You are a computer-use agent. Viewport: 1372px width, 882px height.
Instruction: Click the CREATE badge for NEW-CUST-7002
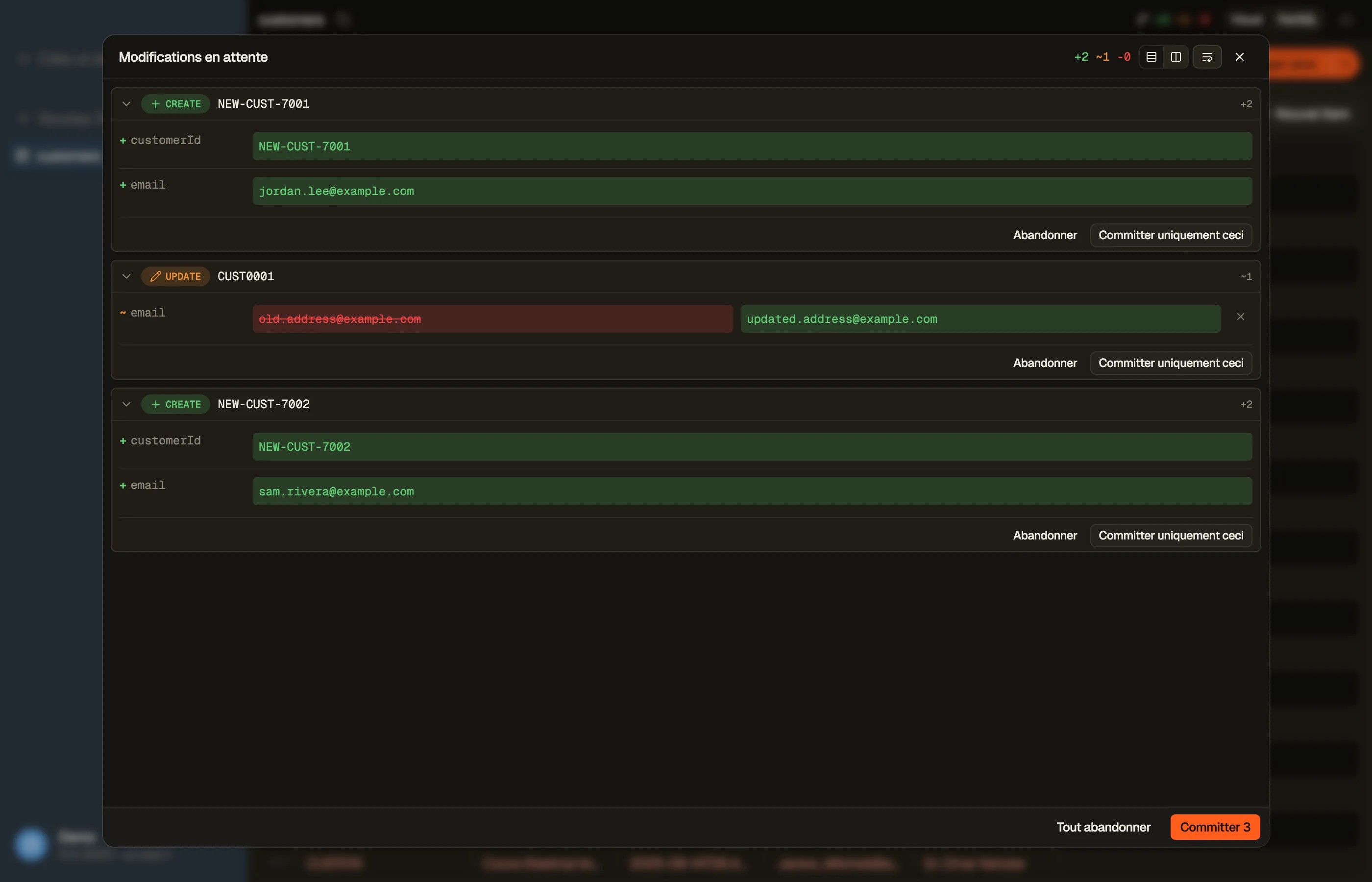click(x=175, y=404)
